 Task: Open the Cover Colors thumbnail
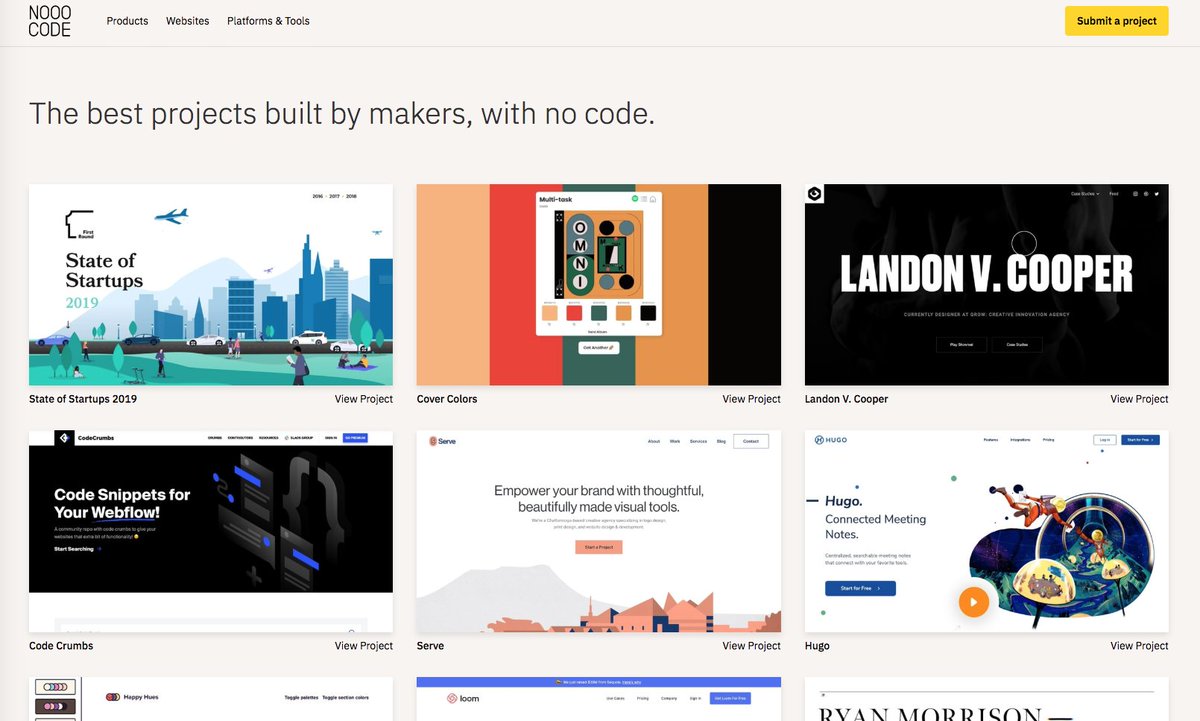tap(599, 284)
